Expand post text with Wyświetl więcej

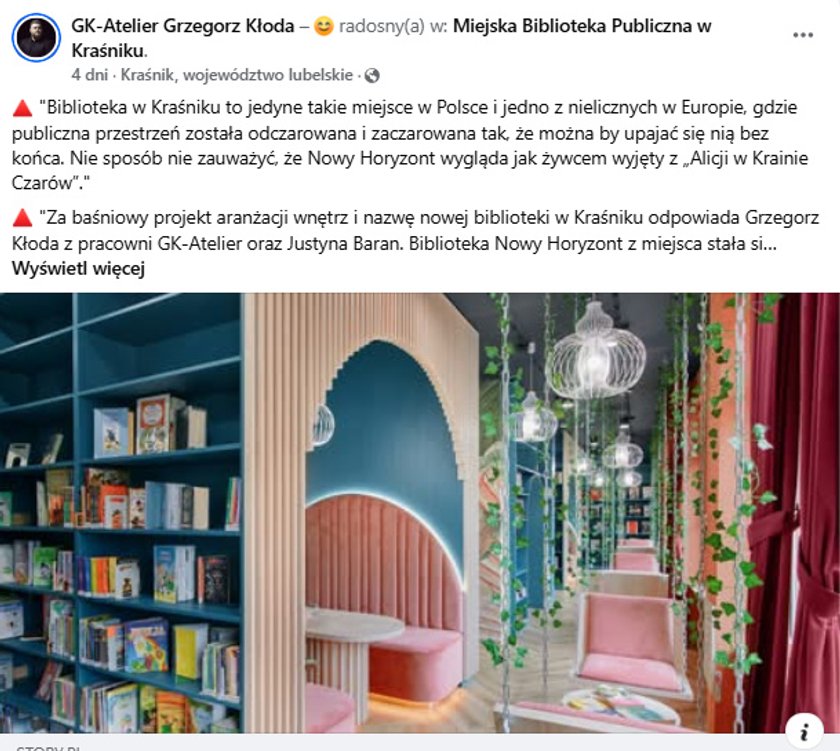[x=78, y=268]
